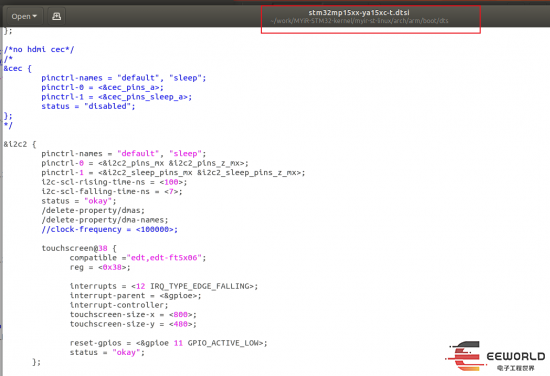Click i2c-scl-rising-time-ns = <100>; line

(114, 182)
